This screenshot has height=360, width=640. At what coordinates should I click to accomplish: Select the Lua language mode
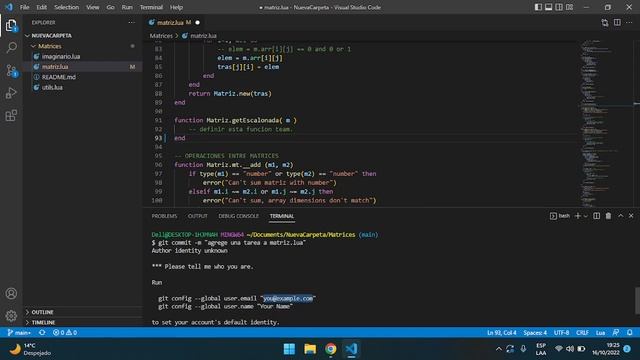[600, 333]
